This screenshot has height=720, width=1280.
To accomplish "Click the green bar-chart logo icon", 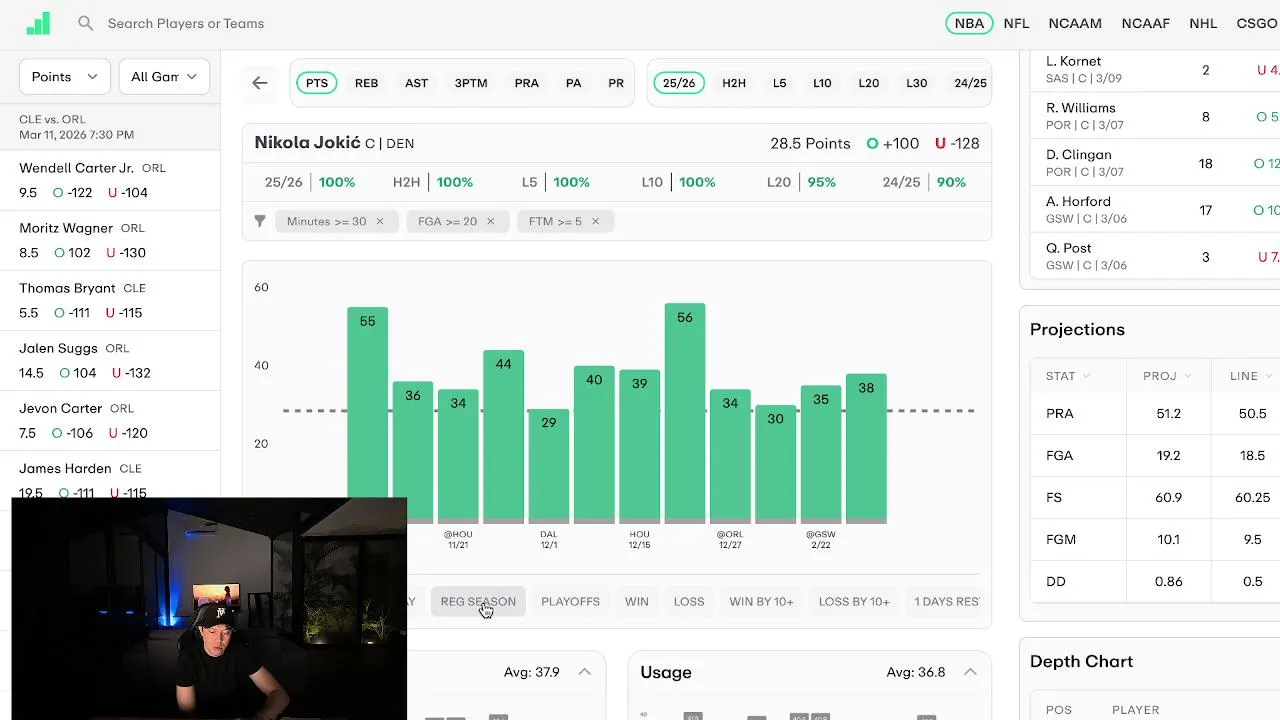I will click(38, 24).
